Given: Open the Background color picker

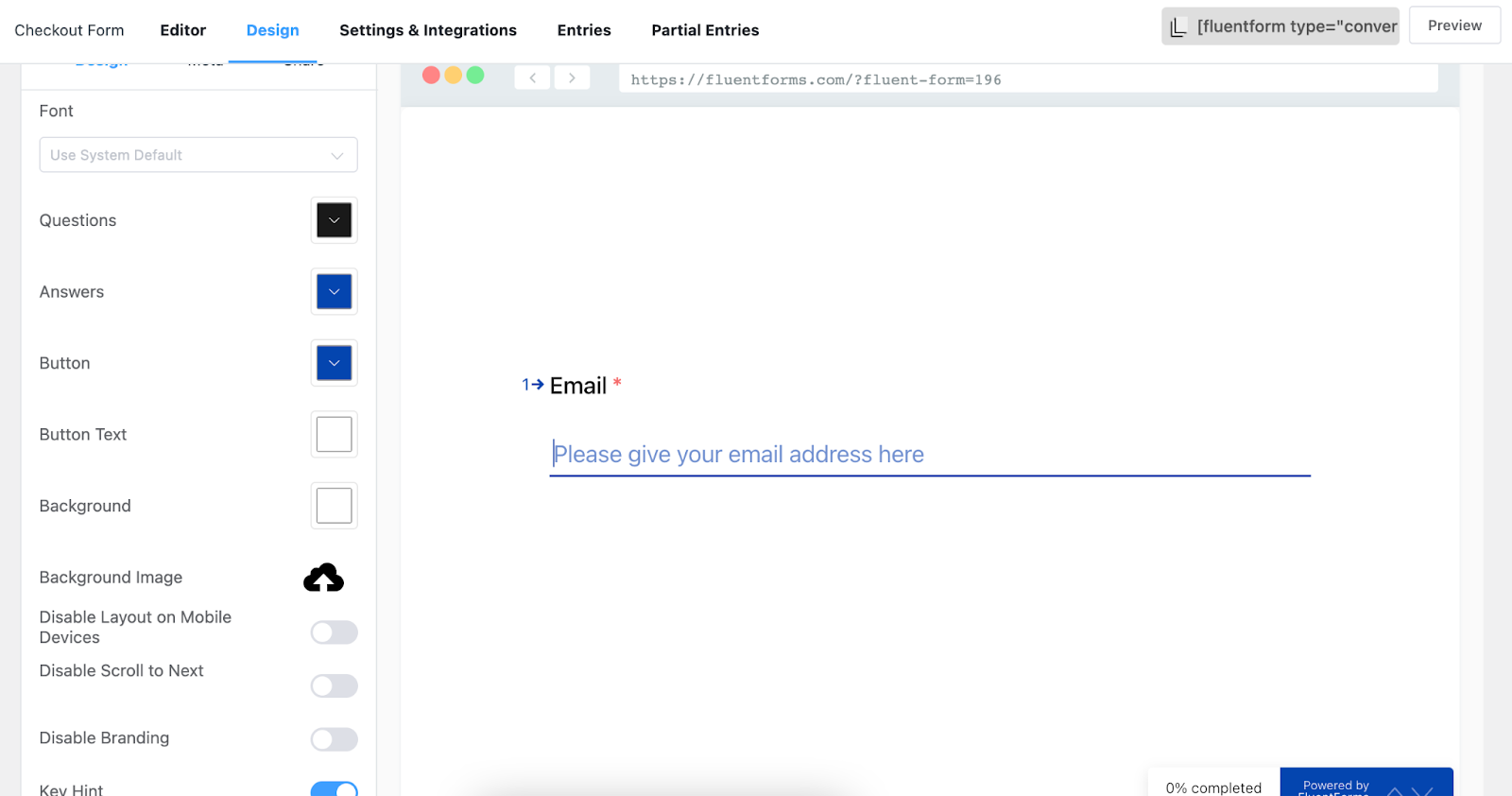Looking at the screenshot, I should (335, 506).
